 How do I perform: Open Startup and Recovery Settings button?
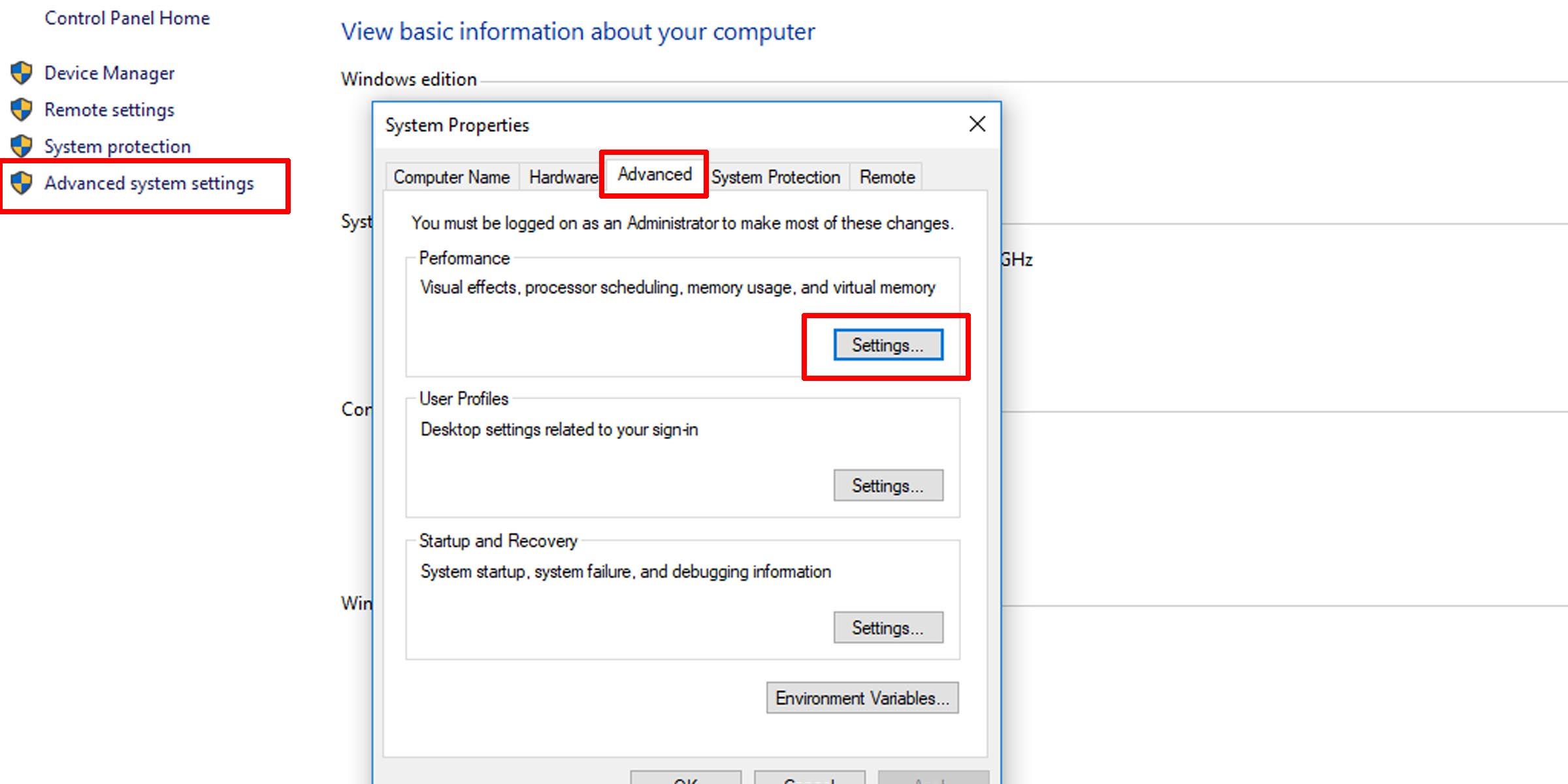click(x=888, y=628)
